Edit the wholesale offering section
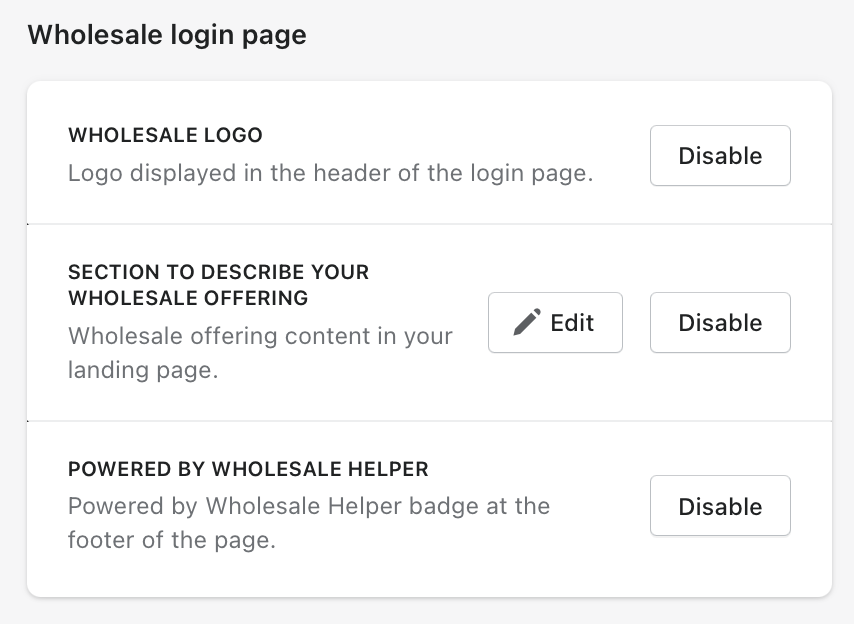The height and width of the screenshot is (624, 854). tap(555, 322)
